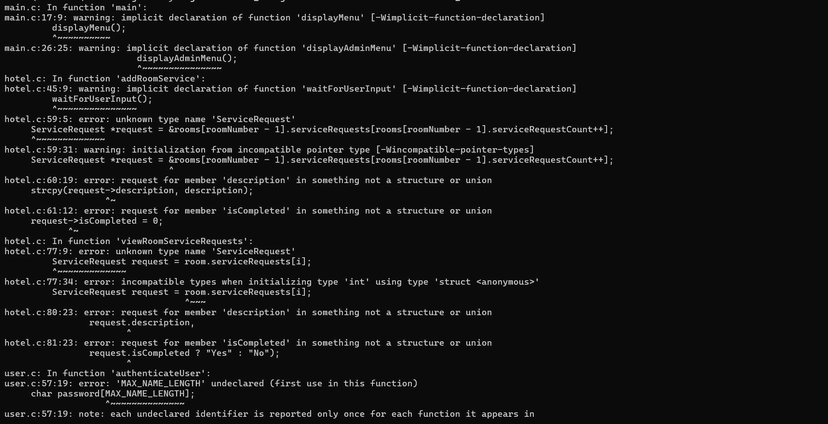Click "hotel.c: In function 'addRoomService'" line
The height and width of the screenshot is (424, 828).
pos(105,79)
